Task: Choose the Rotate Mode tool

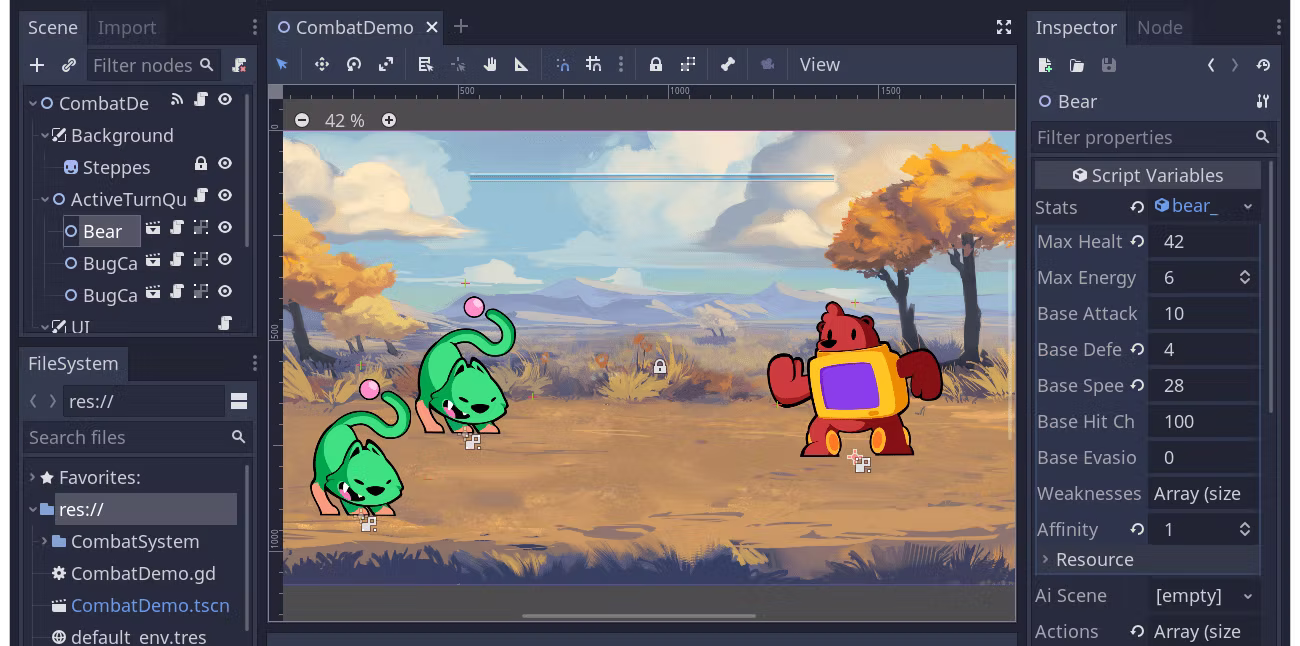Action: [354, 64]
